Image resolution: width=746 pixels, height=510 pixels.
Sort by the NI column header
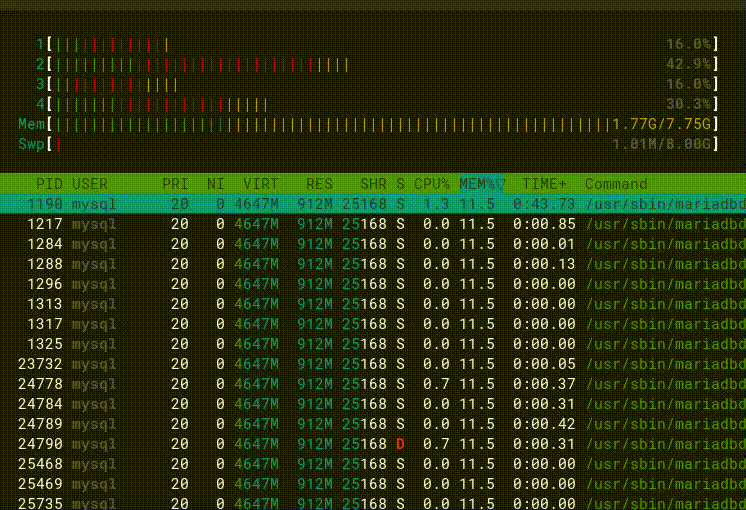pos(216,184)
